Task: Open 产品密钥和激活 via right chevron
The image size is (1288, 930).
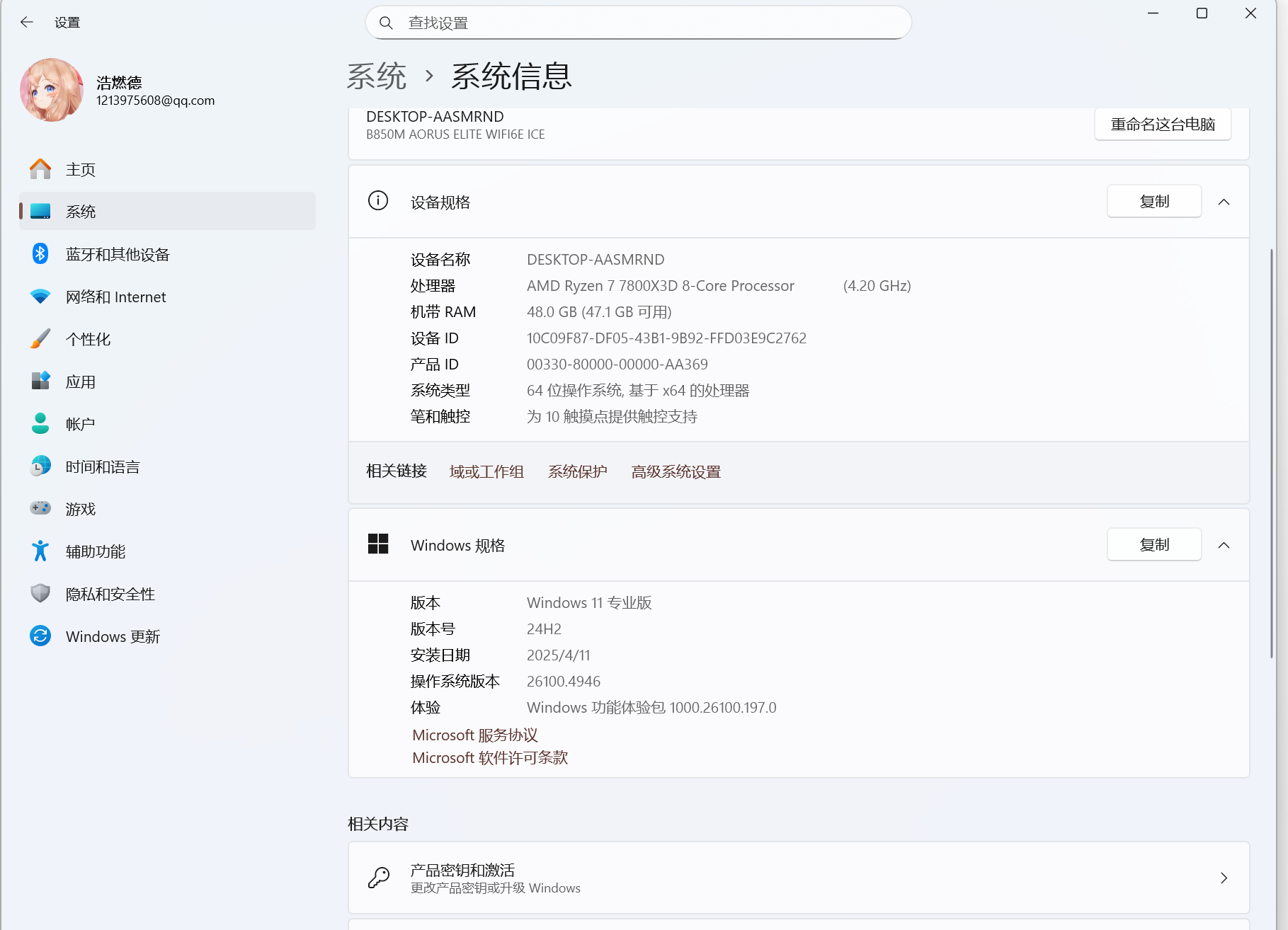Action: (1224, 878)
